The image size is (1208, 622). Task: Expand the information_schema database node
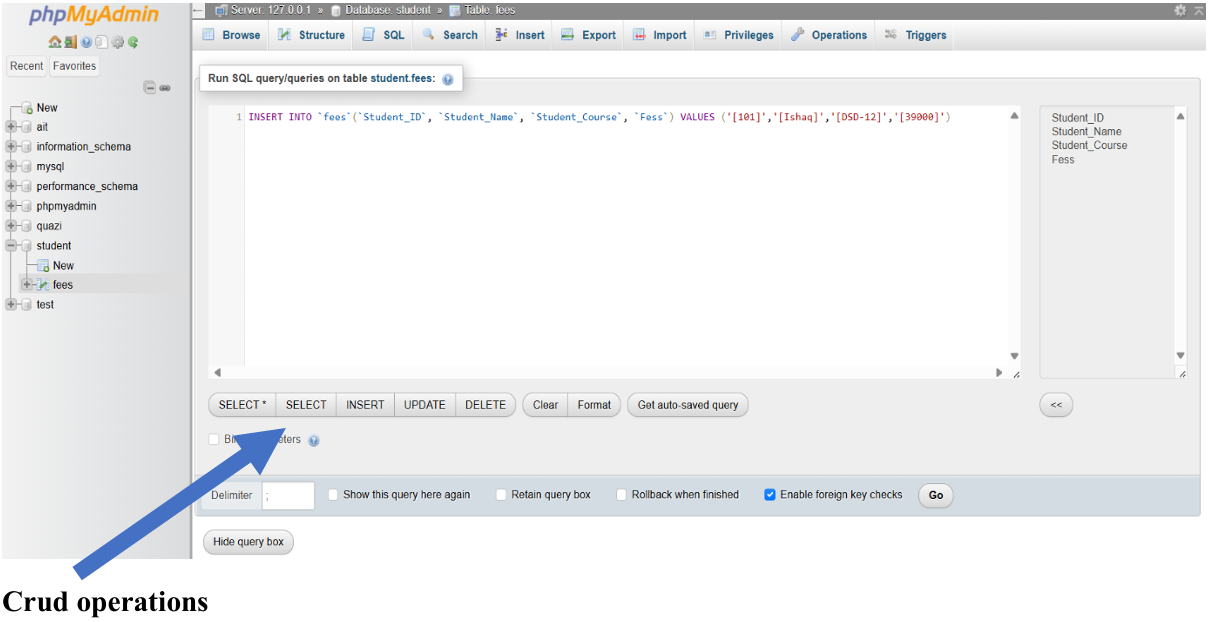11,147
